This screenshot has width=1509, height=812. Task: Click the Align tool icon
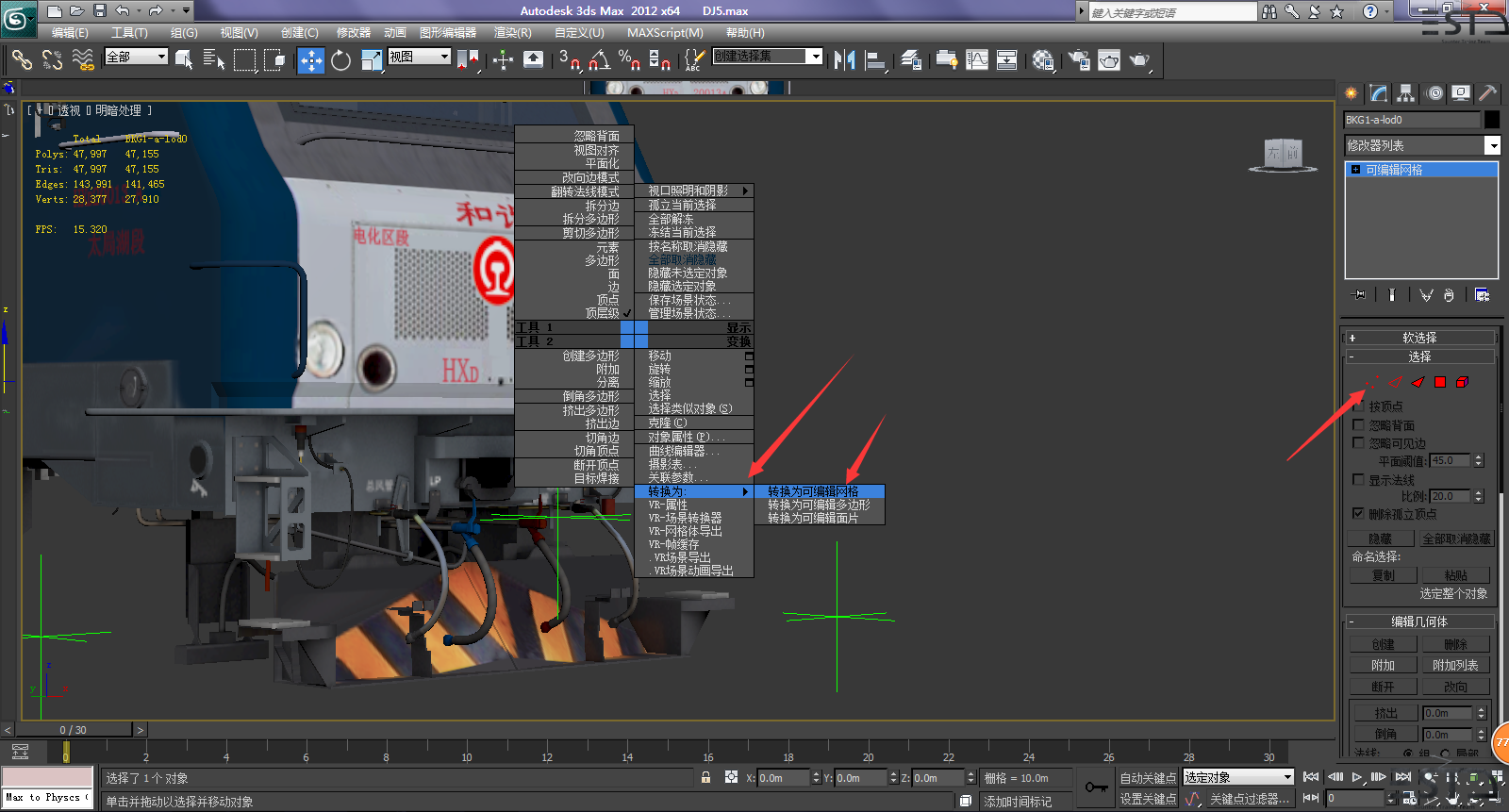tap(876, 60)
